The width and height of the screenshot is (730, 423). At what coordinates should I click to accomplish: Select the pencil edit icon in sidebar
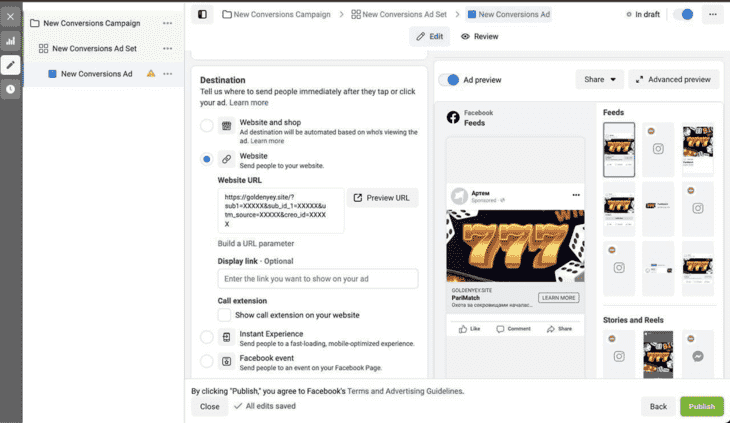tap(10, 65)
